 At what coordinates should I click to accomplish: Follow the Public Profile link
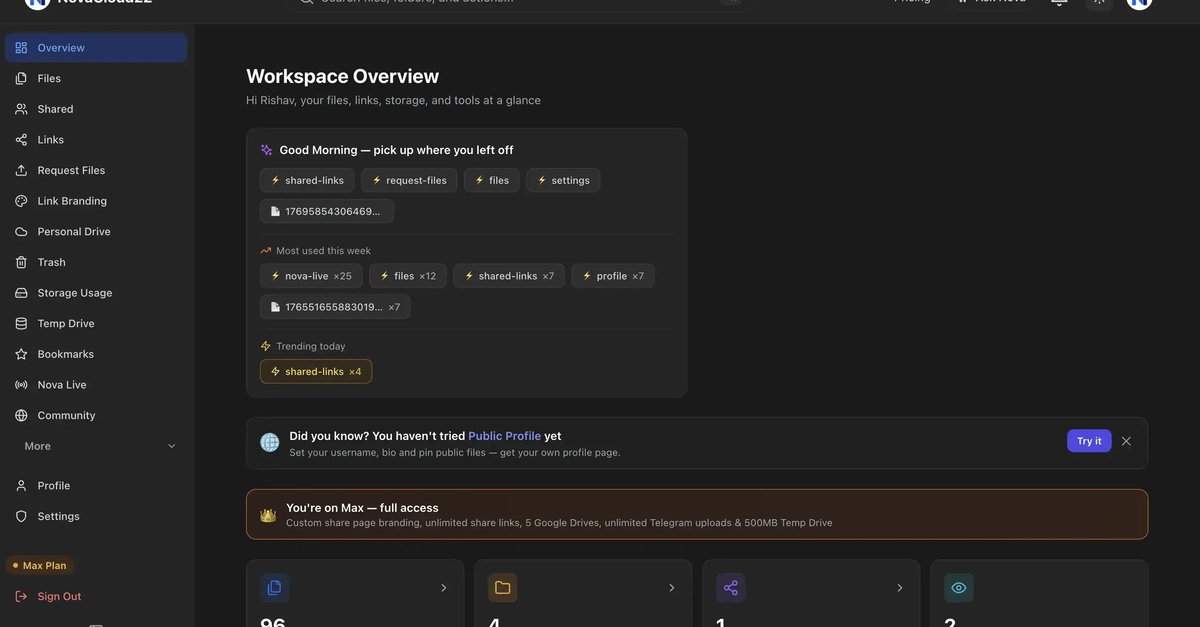(x=504, y=436)
